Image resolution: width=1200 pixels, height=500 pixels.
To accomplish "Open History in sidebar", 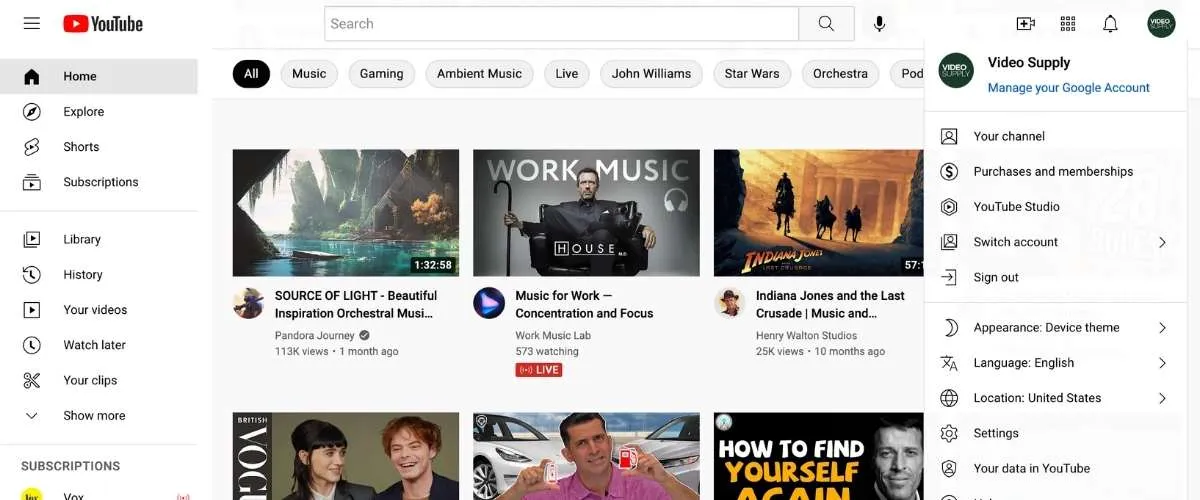I will click(99, 274).
